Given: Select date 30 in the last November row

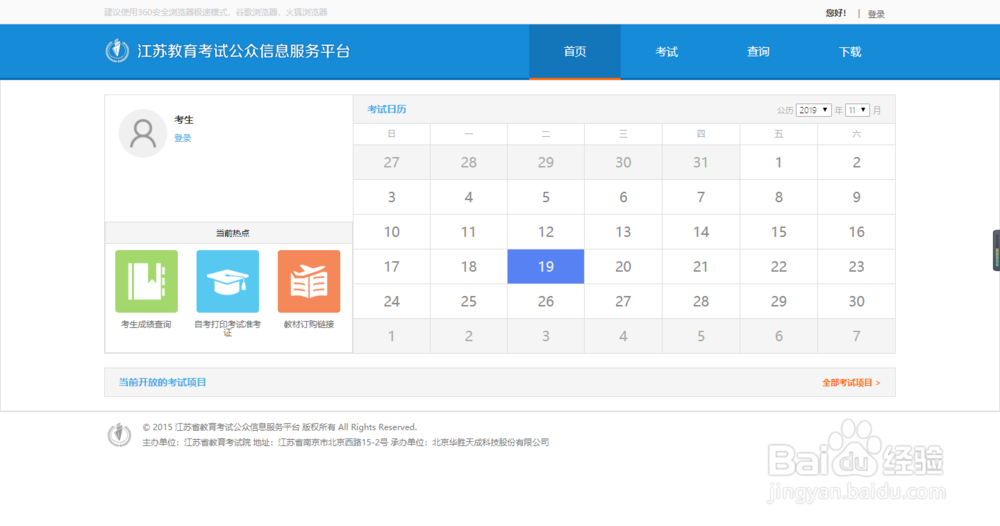Looking at the screenshot, I should click(857, 301).
